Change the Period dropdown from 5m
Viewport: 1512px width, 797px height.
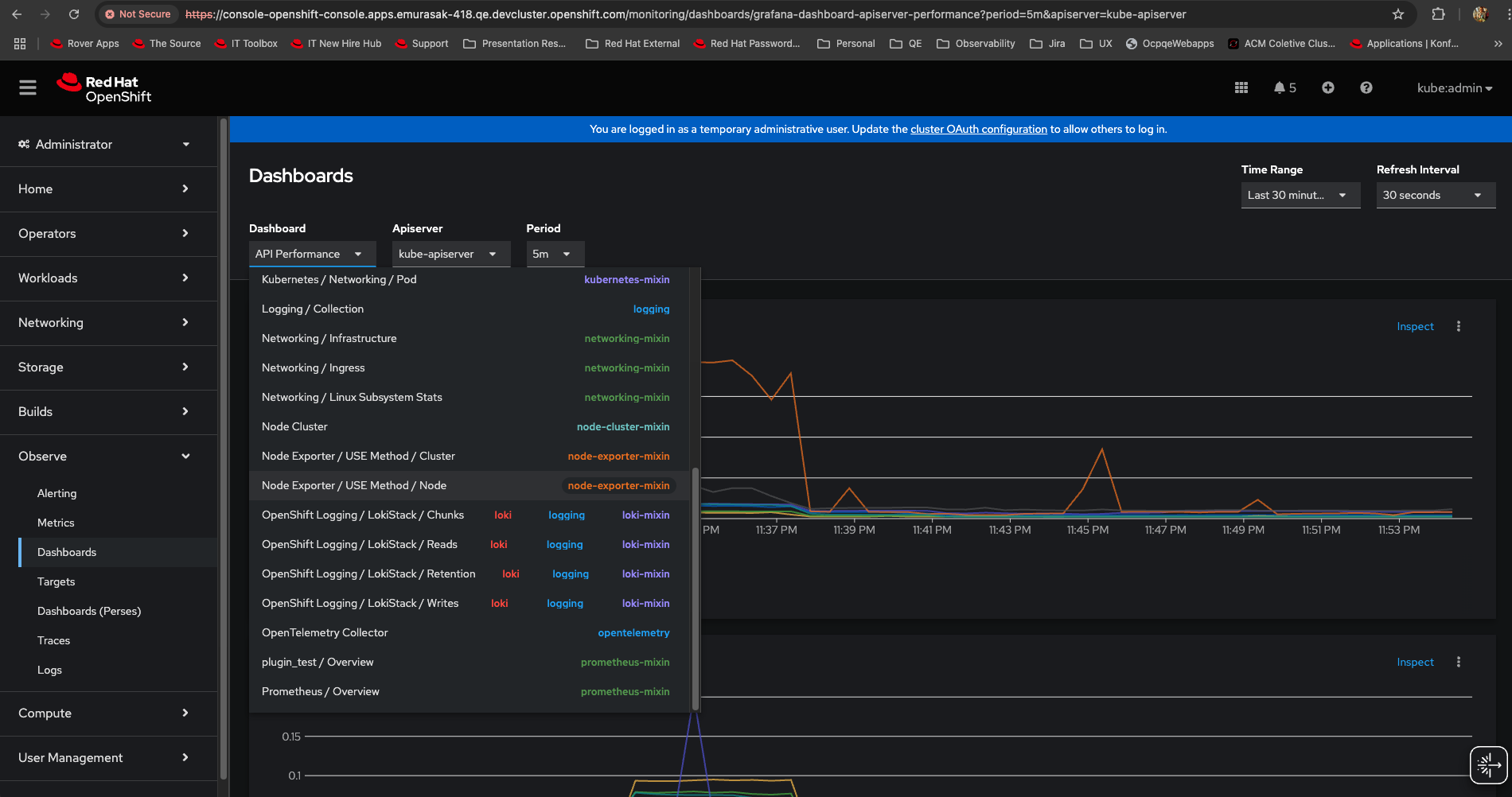pyautogui.click(x=555, y=255)
